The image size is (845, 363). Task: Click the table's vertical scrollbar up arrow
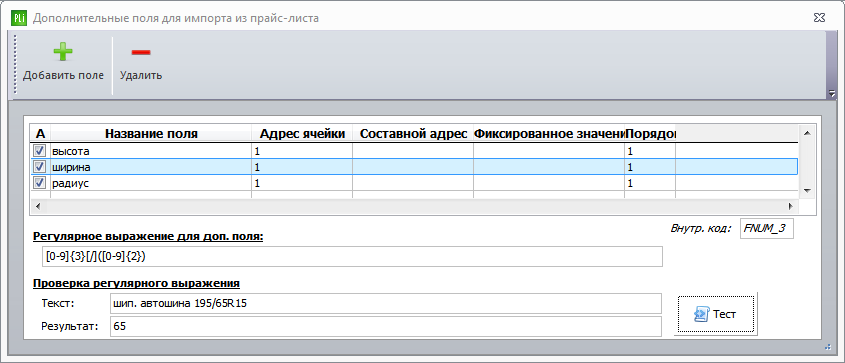pyautogui.click(x=807, y=132)
